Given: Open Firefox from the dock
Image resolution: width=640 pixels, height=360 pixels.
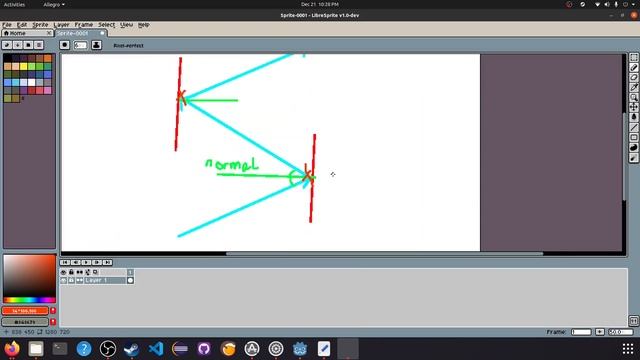Looking at the screenshot, I should 12,349.
